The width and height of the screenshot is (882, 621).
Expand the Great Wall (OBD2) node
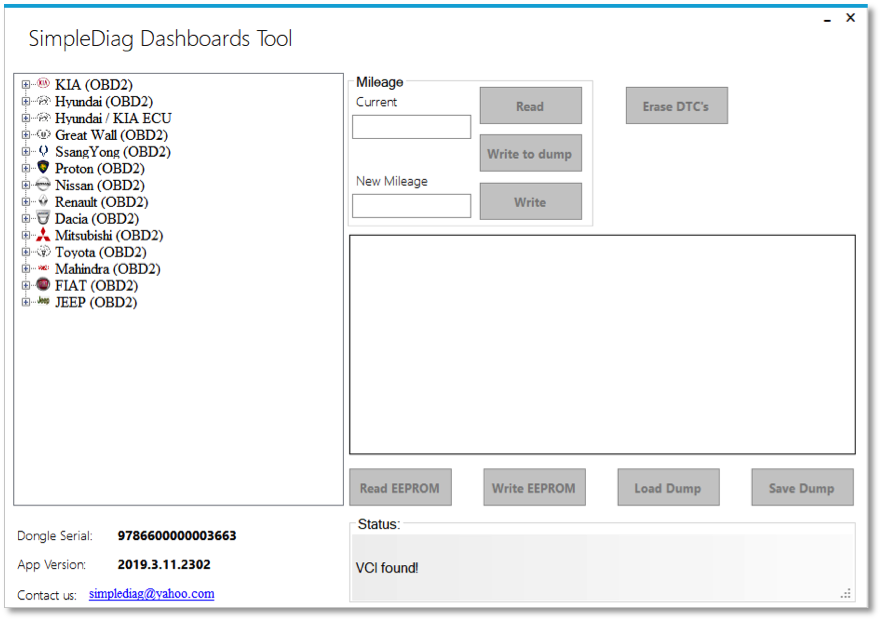click(x=26, y=135)
